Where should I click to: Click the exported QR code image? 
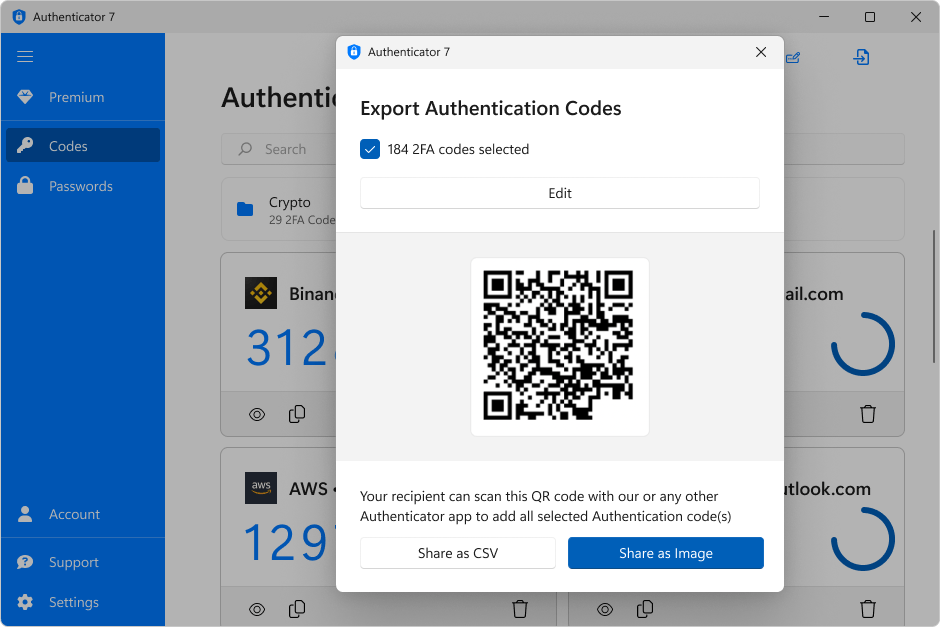pos(559,346)
